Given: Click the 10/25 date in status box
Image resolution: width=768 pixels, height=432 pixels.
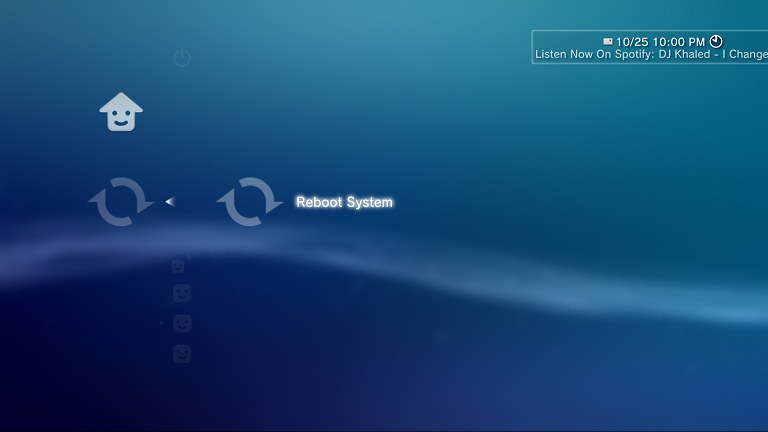Looking at the screenshot, I should (632, 42).
